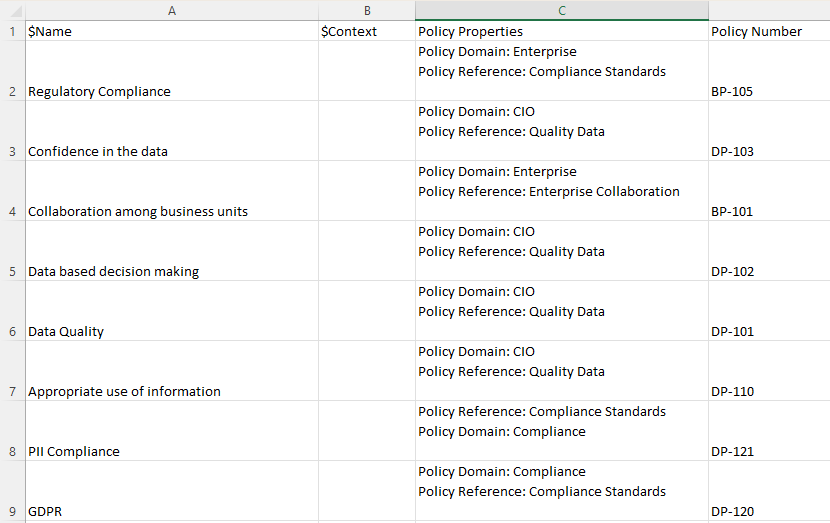Image resolution: width=830 pixels, height=523 pixels.
Task: Select the row 5 header
Action: (x=12, y=271)
